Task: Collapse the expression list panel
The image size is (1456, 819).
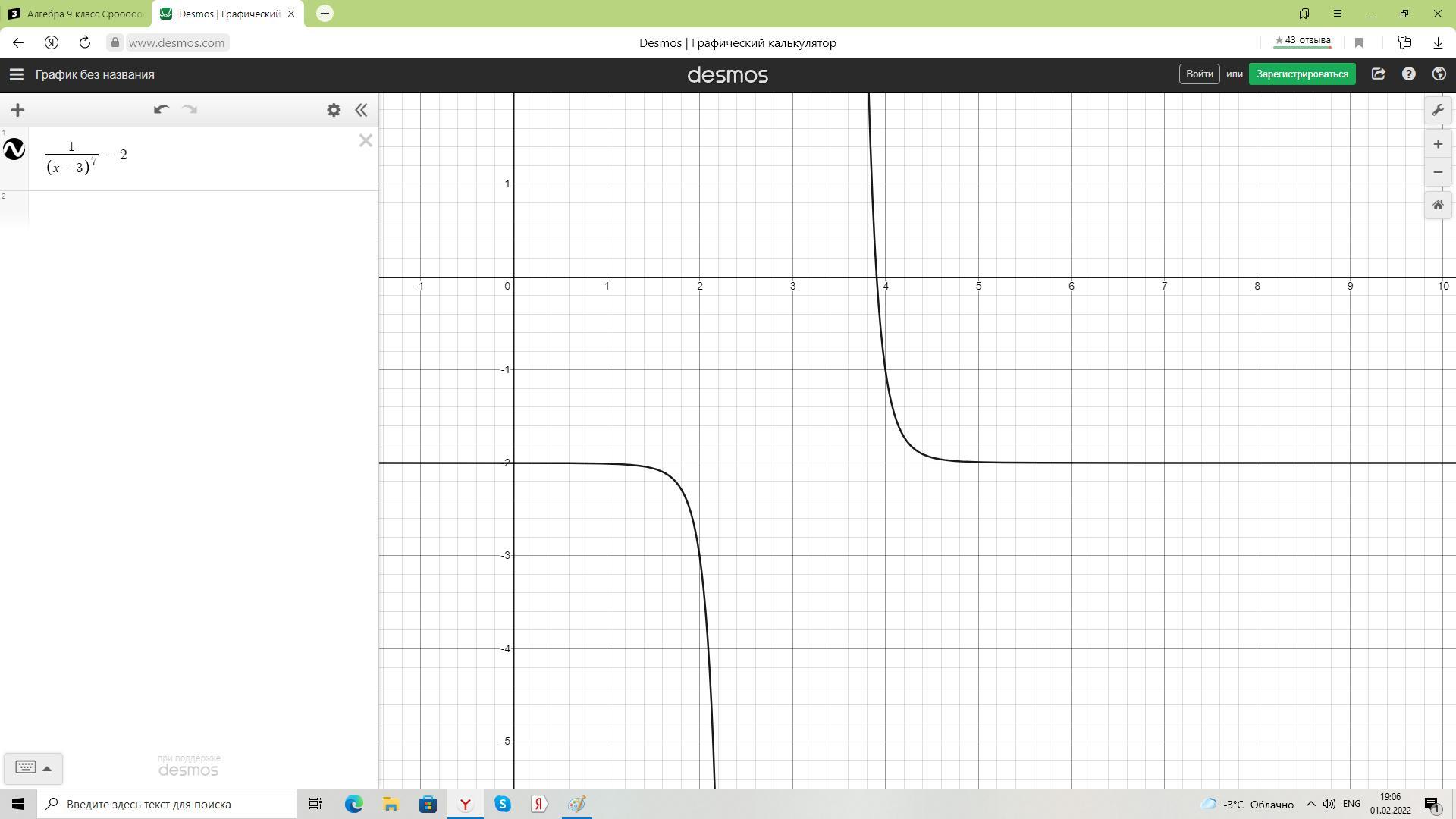Action: pyautogui.click(x=361, y=110)
